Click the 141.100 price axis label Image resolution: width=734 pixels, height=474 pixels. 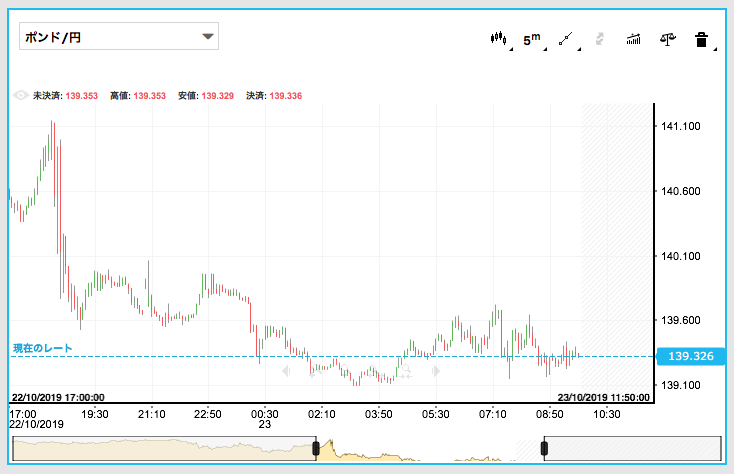pos(681,126)
